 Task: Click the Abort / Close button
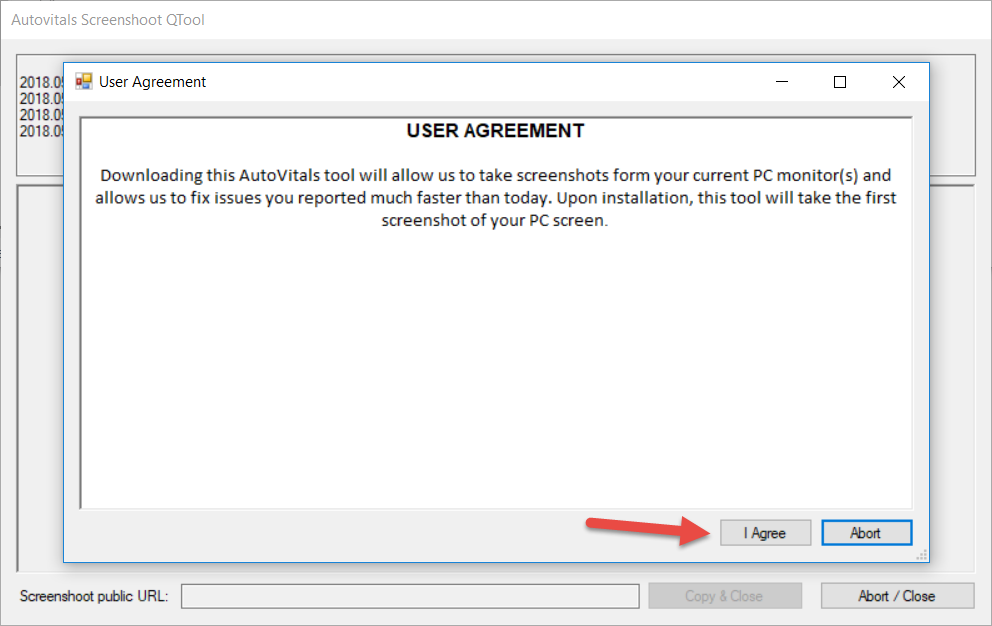[x=897, y=596]
